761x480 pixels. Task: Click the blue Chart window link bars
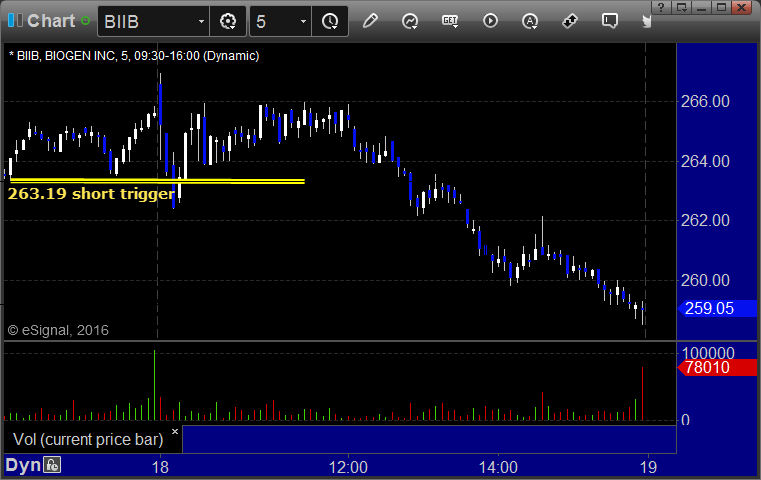[15, 20]
